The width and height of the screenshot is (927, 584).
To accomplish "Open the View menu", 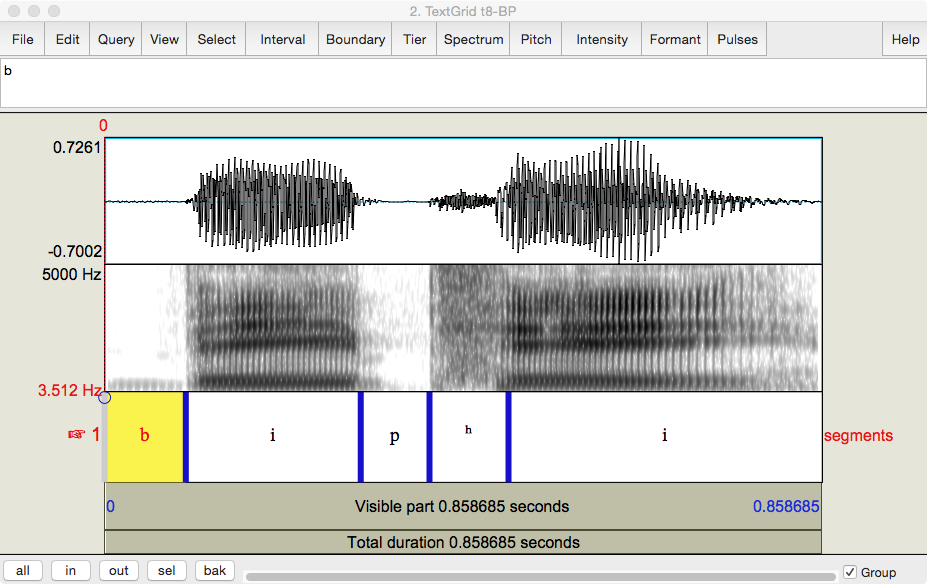I will click(164, 39).
